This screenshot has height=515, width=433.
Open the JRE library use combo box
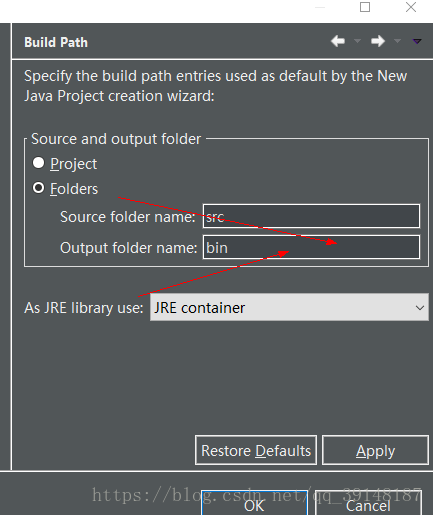pos(289,307)
